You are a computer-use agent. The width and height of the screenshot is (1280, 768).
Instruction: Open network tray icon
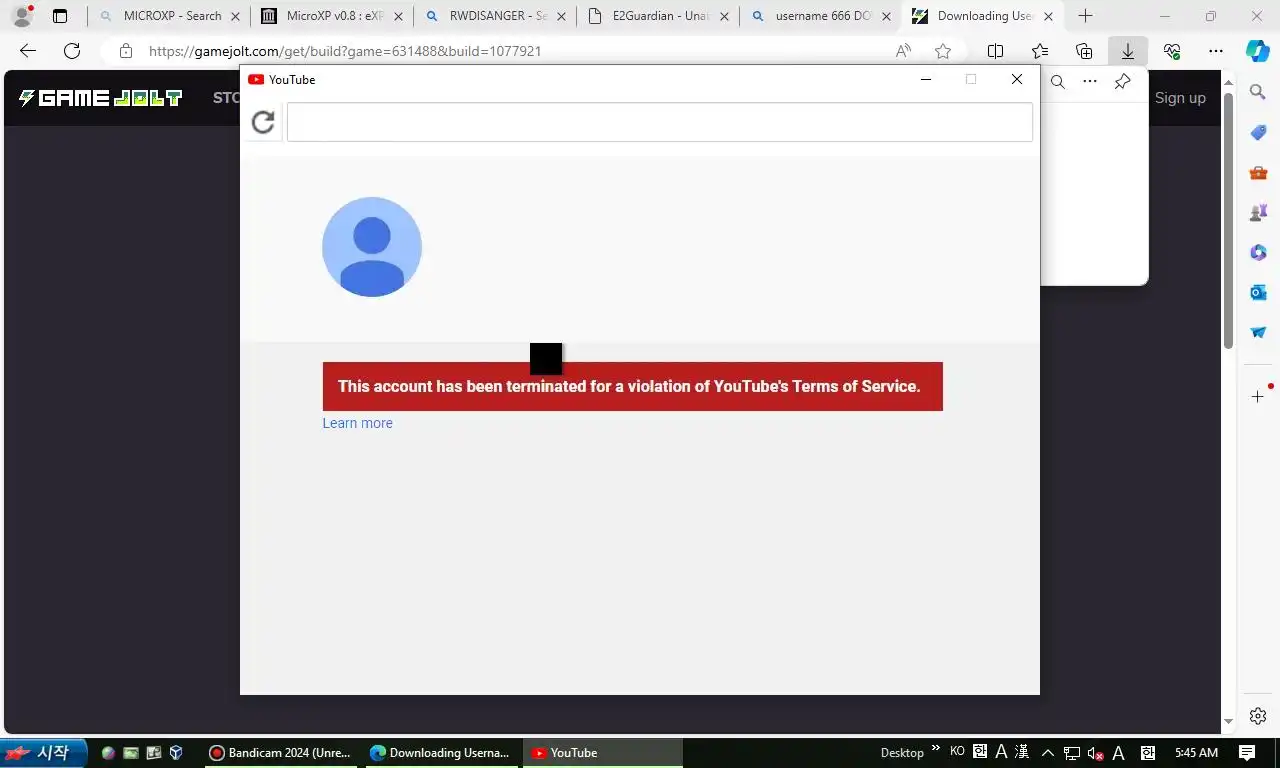tap(1071, 753)
